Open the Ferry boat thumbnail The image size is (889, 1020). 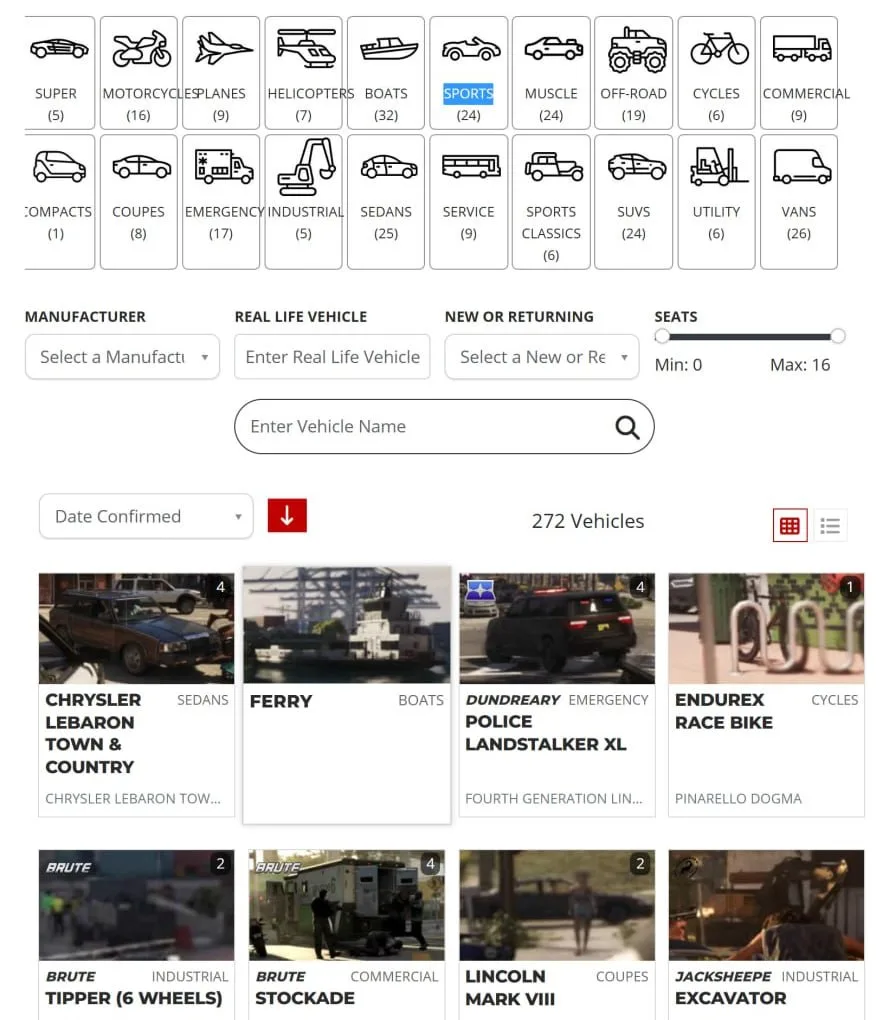click(347, 625)
